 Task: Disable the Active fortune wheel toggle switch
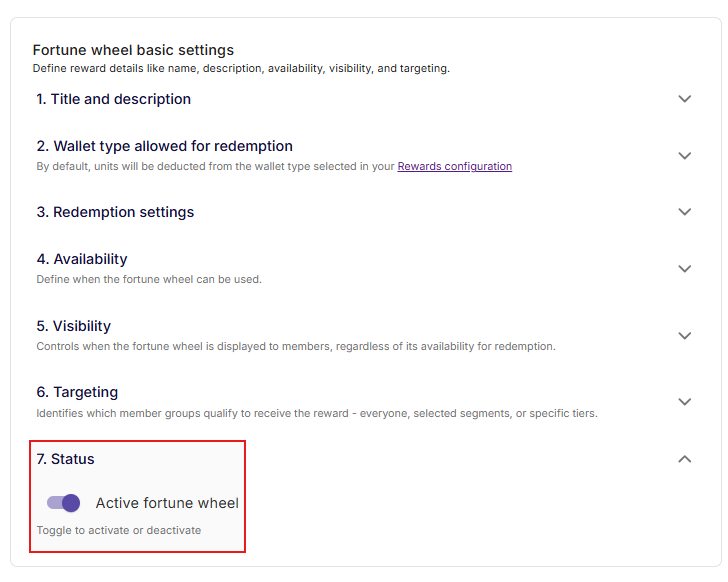(x=63, y=503)
